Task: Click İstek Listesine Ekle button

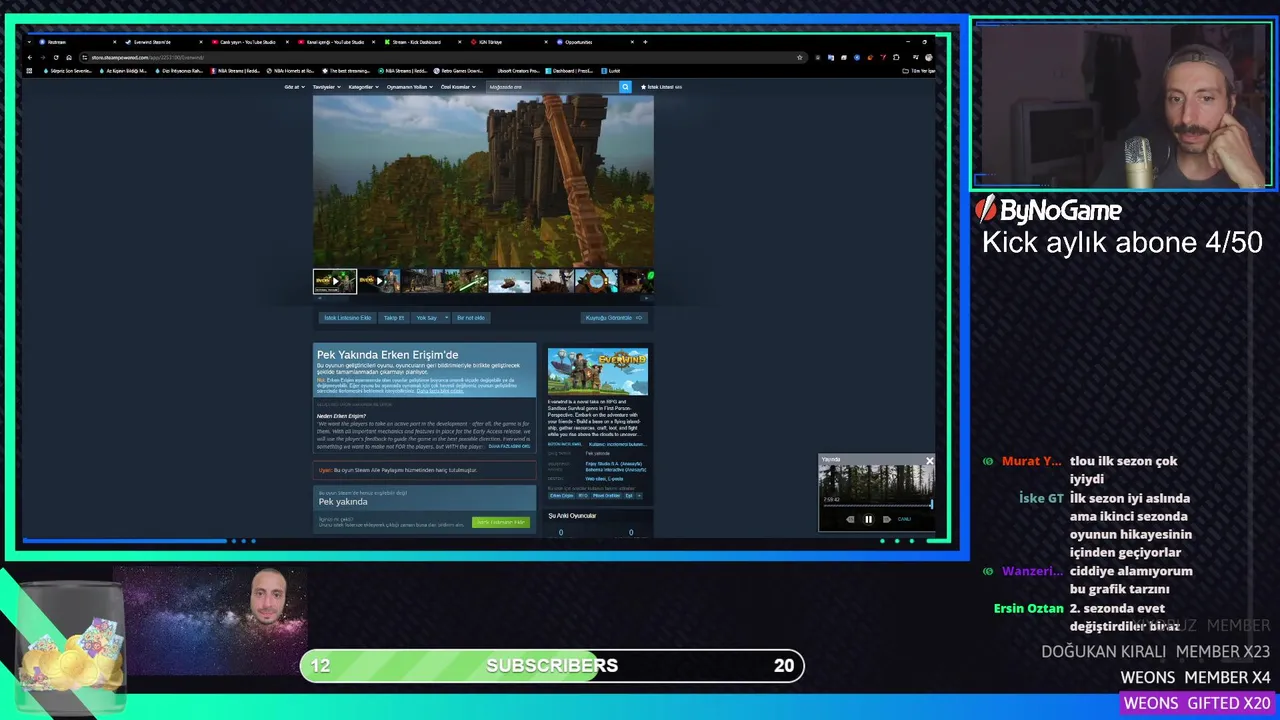Action: pyautogui.click(x=347, y=318)
